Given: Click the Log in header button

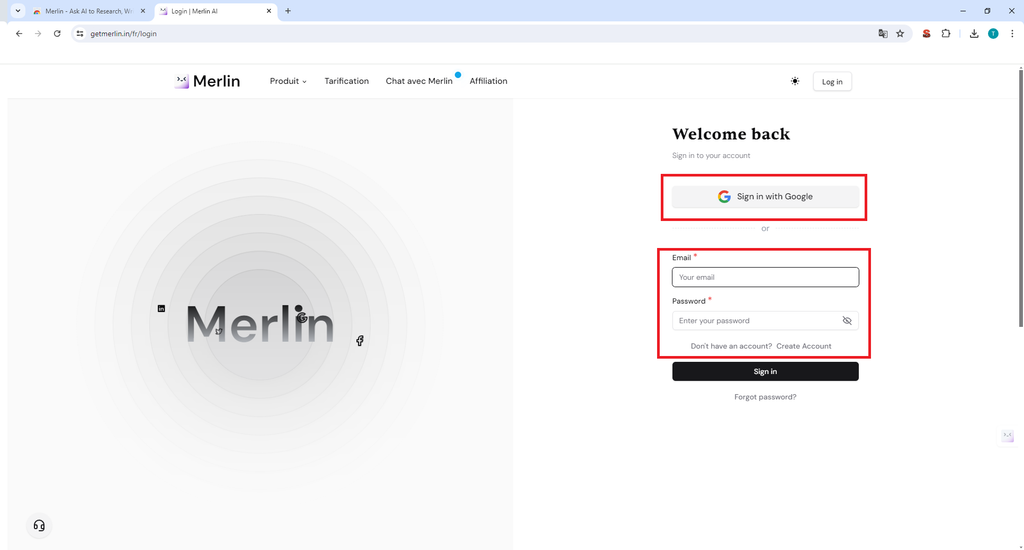Looking at the screenshot, I should (832, 82).
